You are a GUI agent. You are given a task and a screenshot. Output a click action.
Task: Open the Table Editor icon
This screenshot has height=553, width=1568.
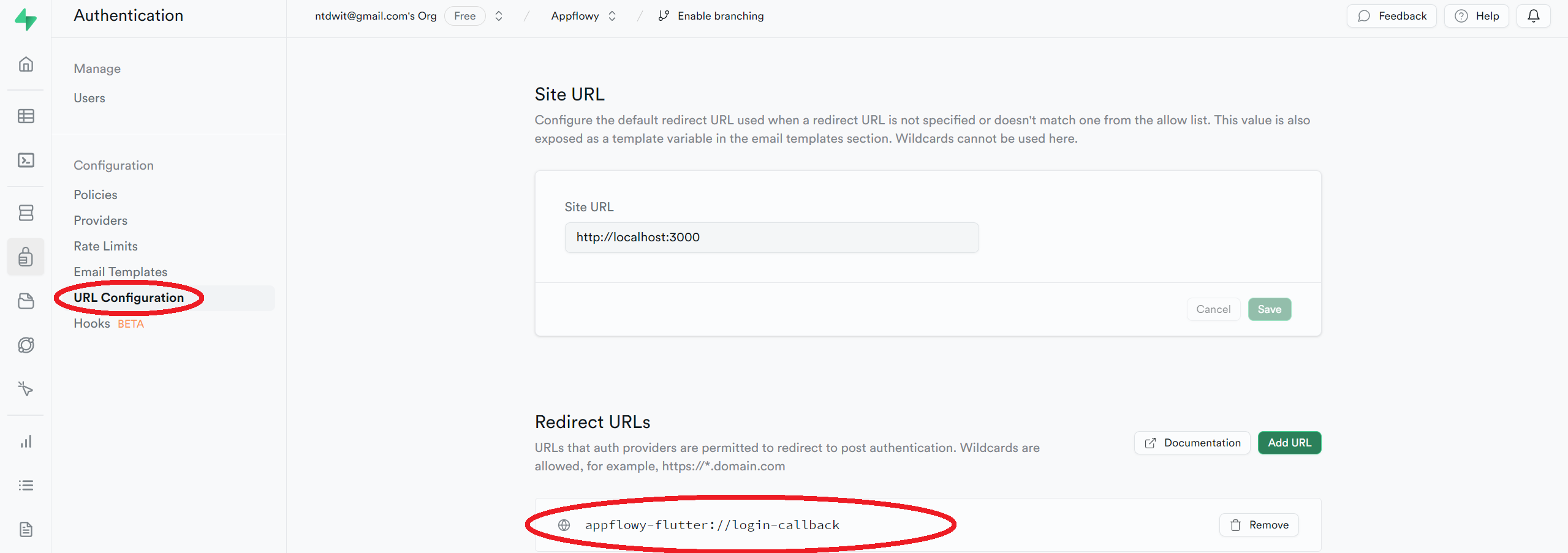(x=26, y=116)
